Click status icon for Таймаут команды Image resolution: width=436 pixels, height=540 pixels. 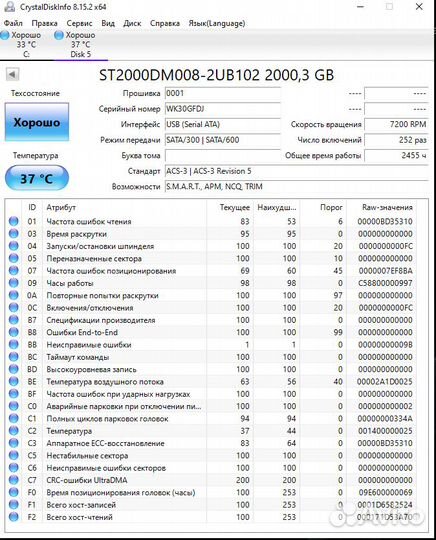[14, 357]
